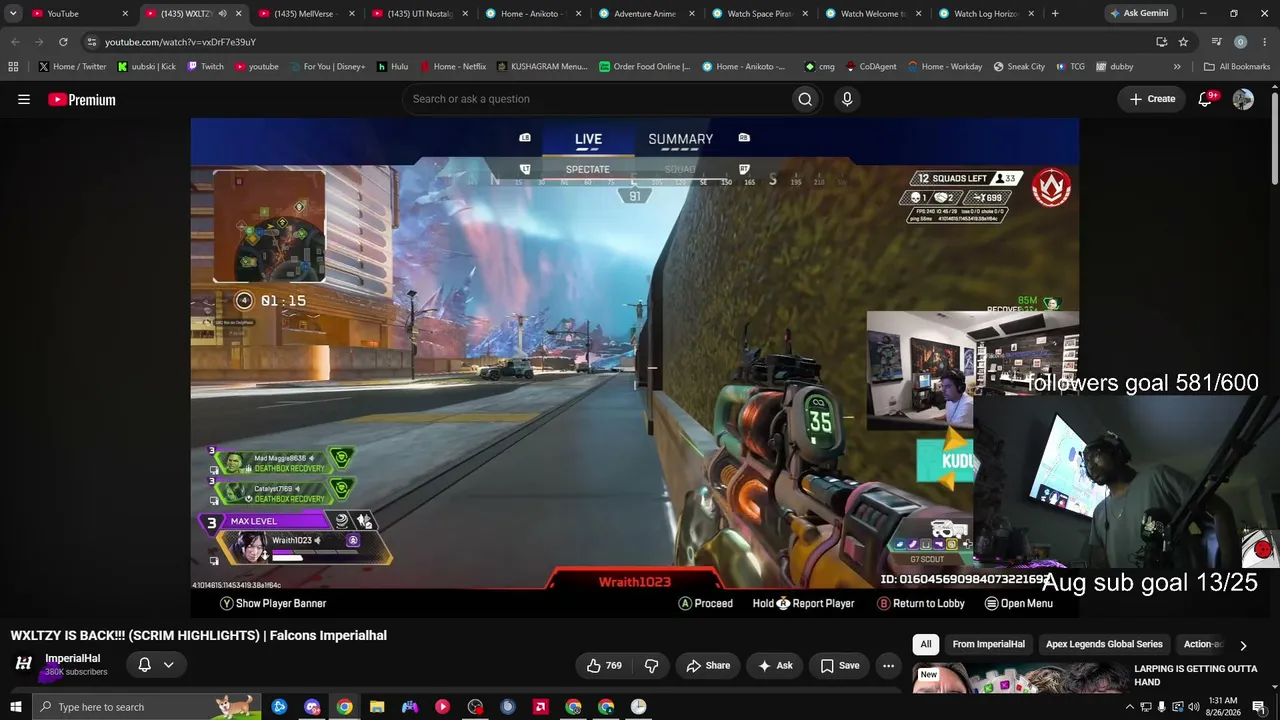1280x720 pixels.
Task: Select 'Apex Legends Global Series' chip
Action: 1104,645
